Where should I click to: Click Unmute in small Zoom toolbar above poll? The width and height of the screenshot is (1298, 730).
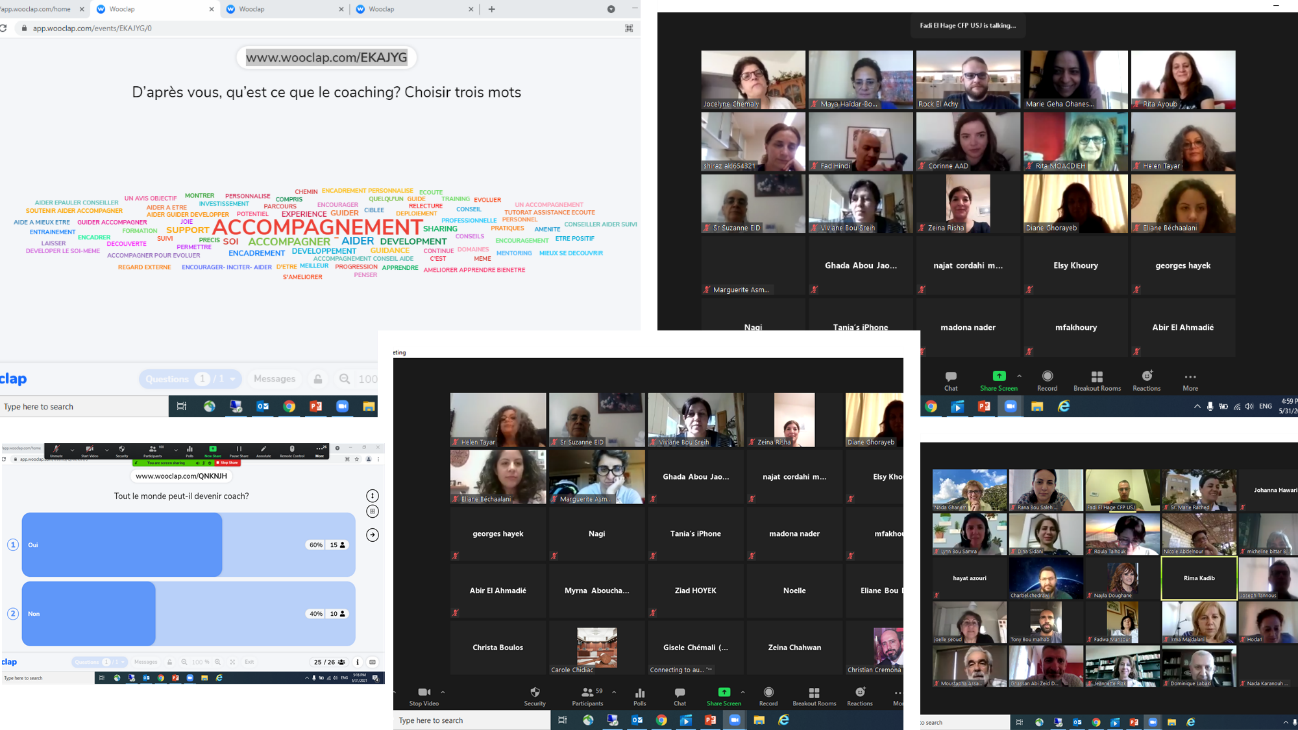pyautogui.click(x=56, y=450)
